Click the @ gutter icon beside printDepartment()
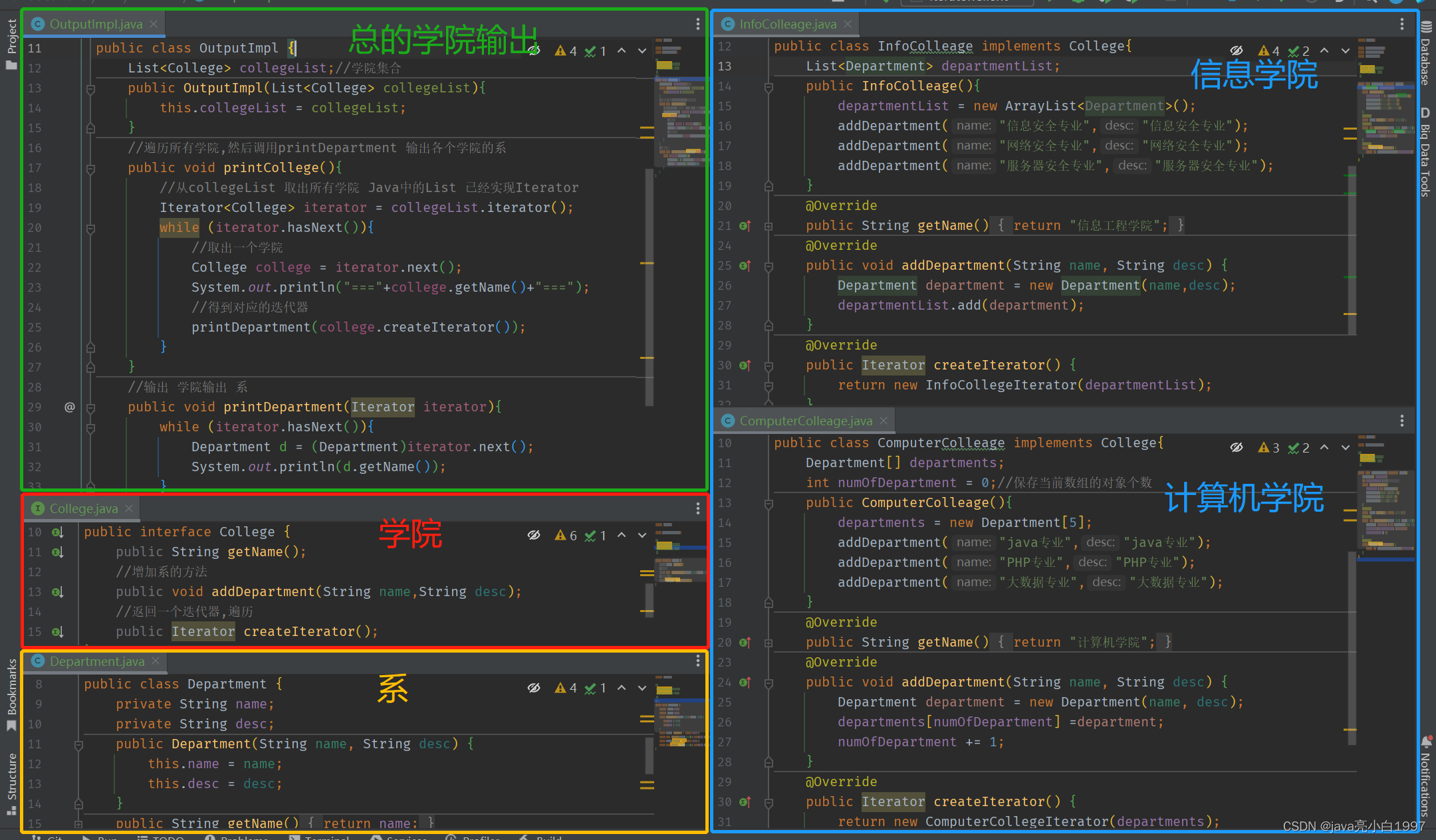Image resolution: width=1436 pixels, height=840 pixels. point(69,407)
